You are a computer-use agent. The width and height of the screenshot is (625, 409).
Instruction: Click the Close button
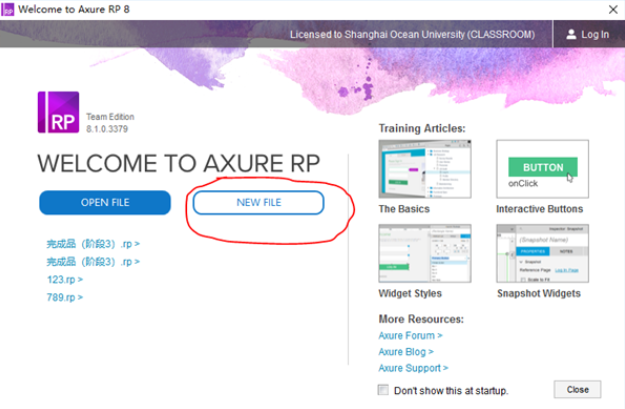point(577,389)
